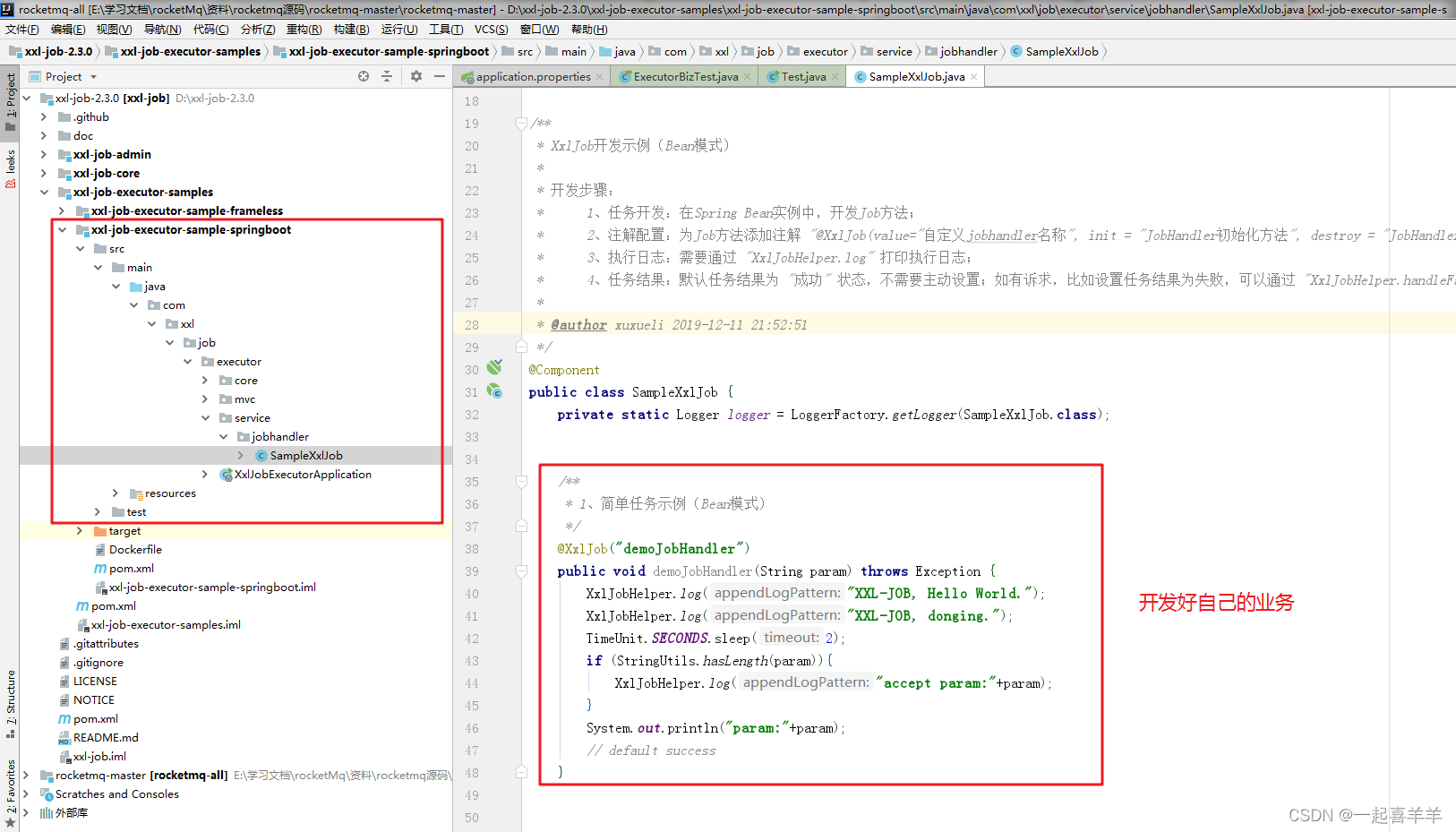The width and height of the screenshot is (1456, 832).
Task: Select the Dockerfile in project tree
Action: (x=135, y=549)
